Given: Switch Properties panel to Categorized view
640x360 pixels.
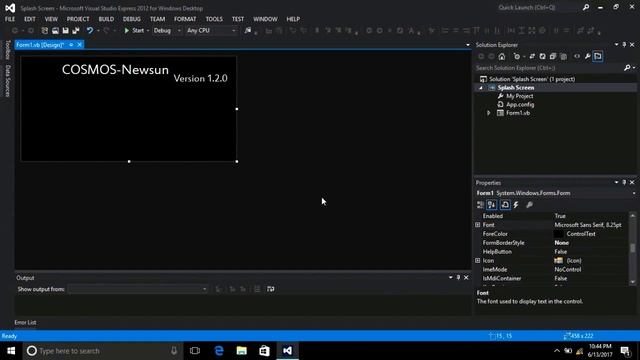Looking at the screenshot, I should [480, 205].
